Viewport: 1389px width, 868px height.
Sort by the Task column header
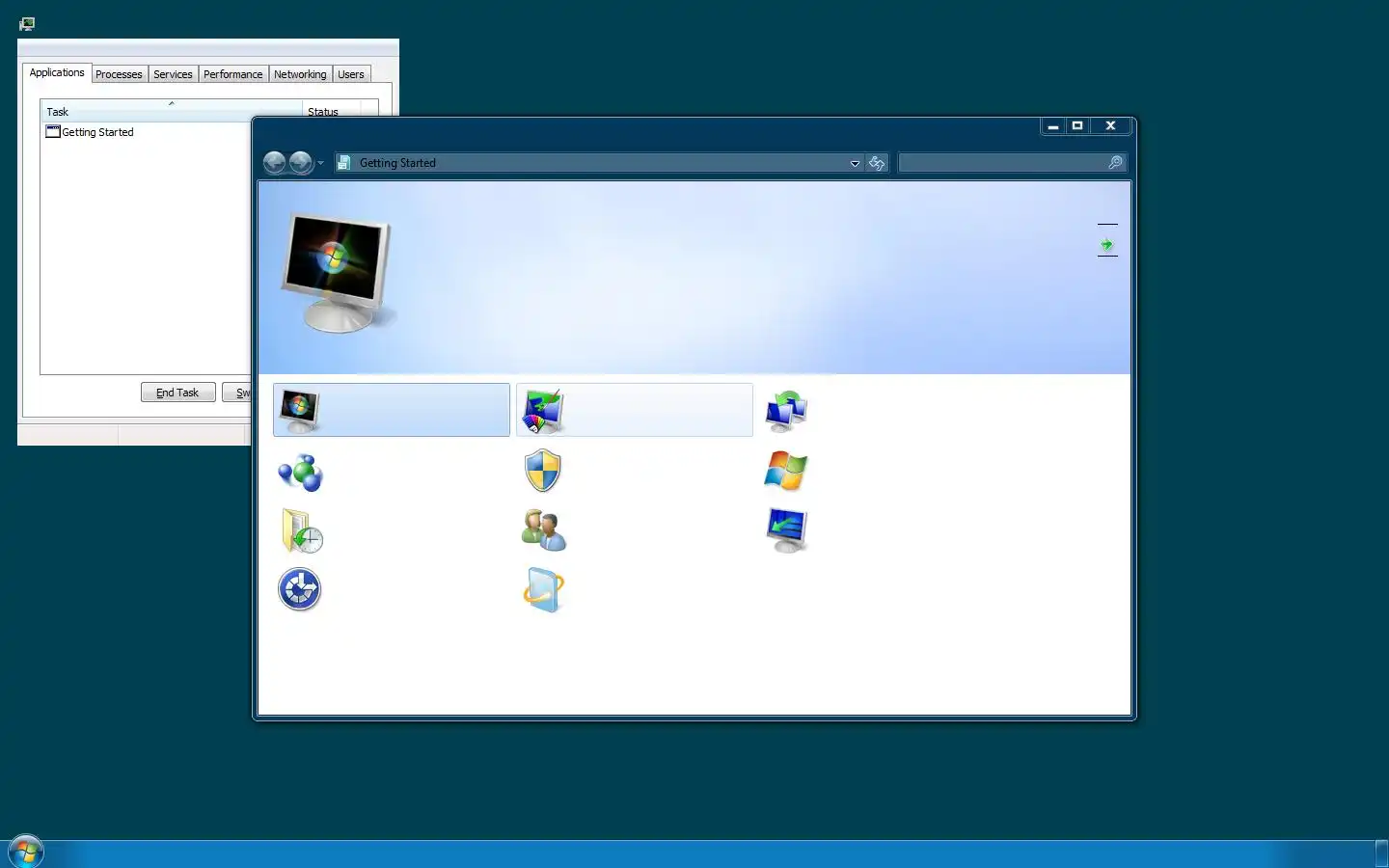pyautogui.click(x=172, y=111)
